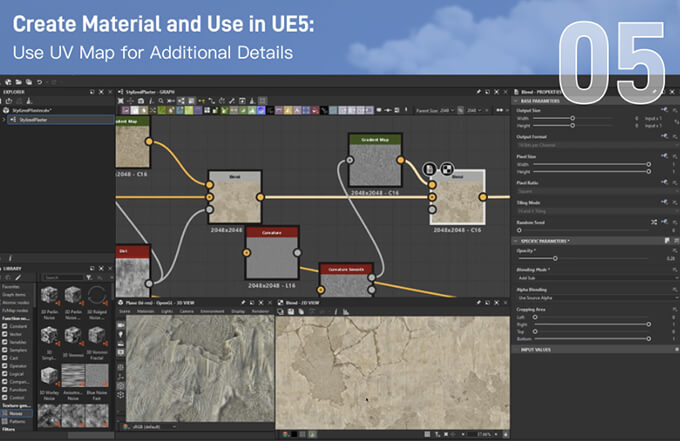Open the Alpha Blending dropdown
The image size is (680, 441).
point(597,298)
